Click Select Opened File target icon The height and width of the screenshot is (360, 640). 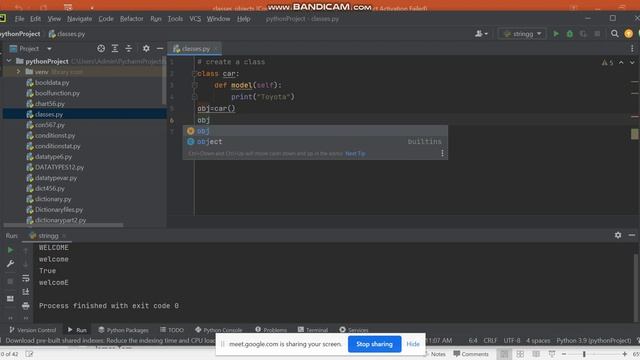(101, 49)
